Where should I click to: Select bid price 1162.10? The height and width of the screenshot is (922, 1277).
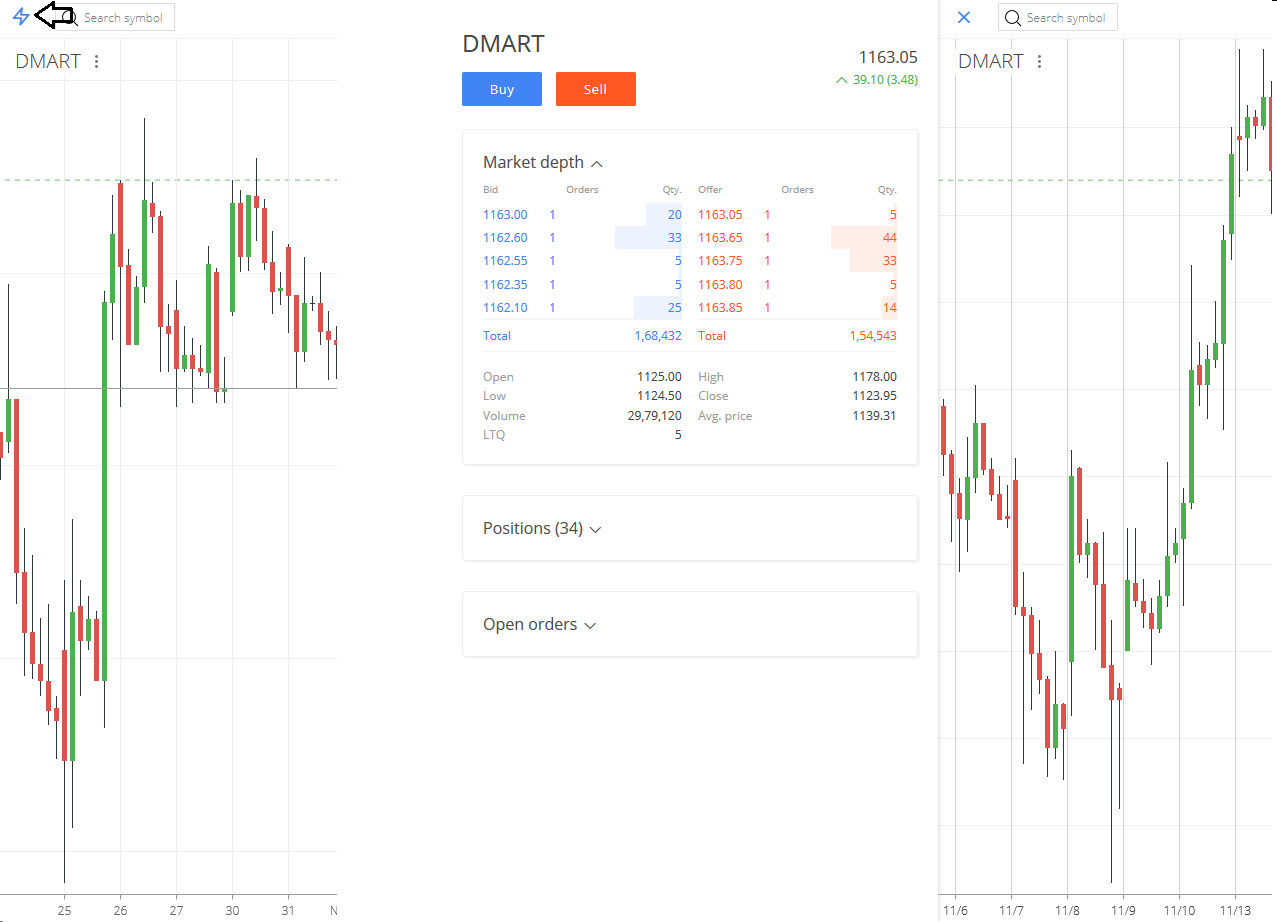pyautogui.click(x=505, y=308)
